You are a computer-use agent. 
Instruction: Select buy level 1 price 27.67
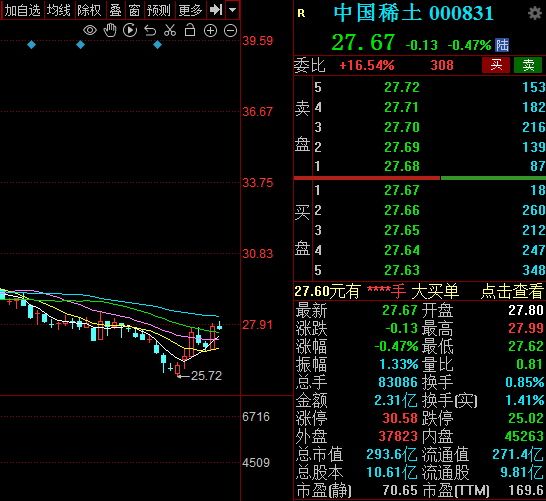(x=402, y=190)
